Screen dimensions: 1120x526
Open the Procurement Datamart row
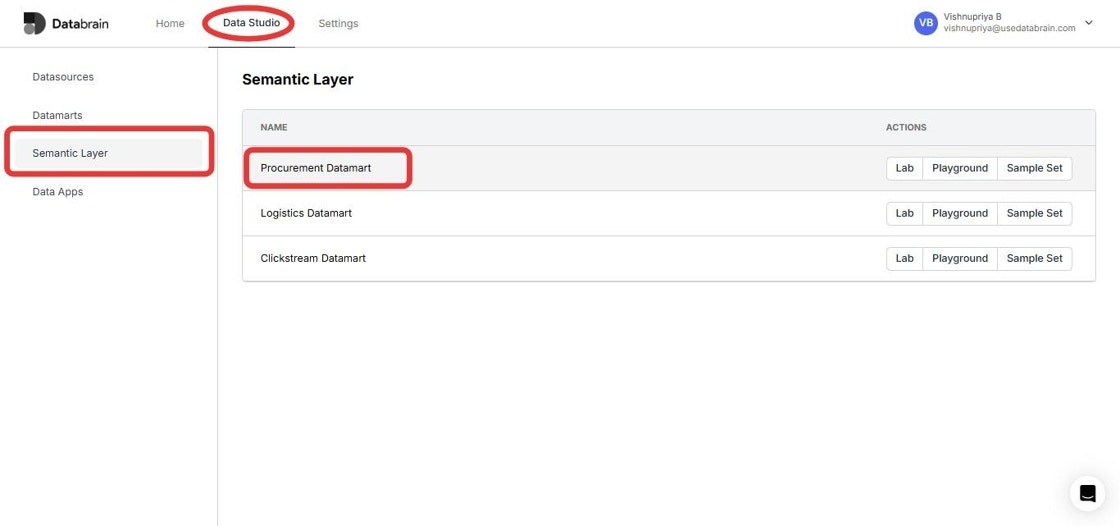click(x=669, y=168)
